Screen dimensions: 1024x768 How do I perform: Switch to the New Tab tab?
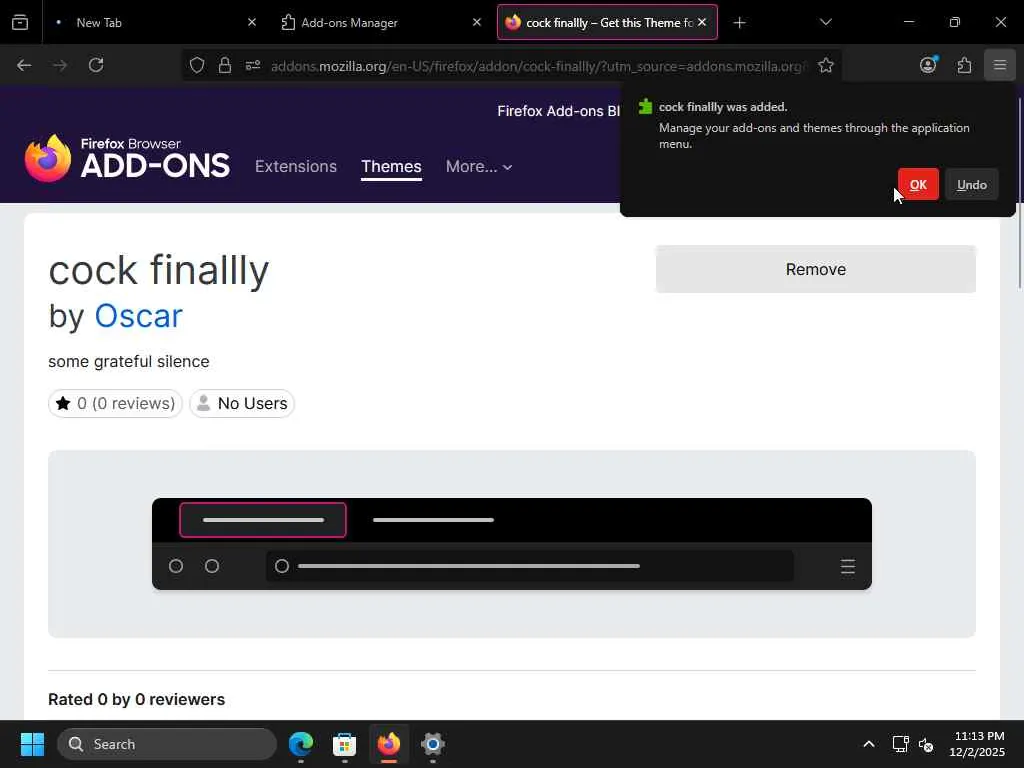click(154, 22)
